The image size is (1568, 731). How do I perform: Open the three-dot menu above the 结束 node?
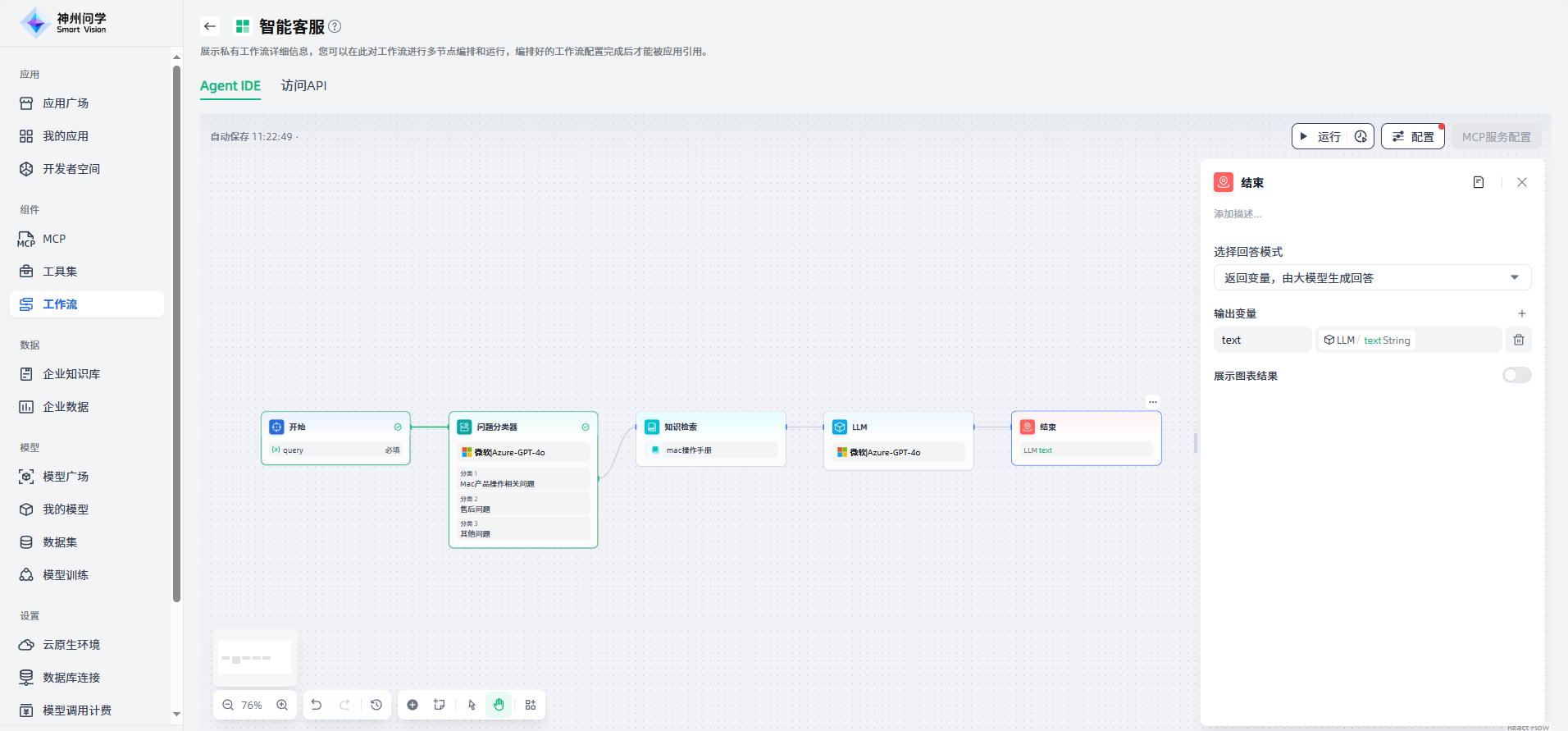[x=1152, y=402]
